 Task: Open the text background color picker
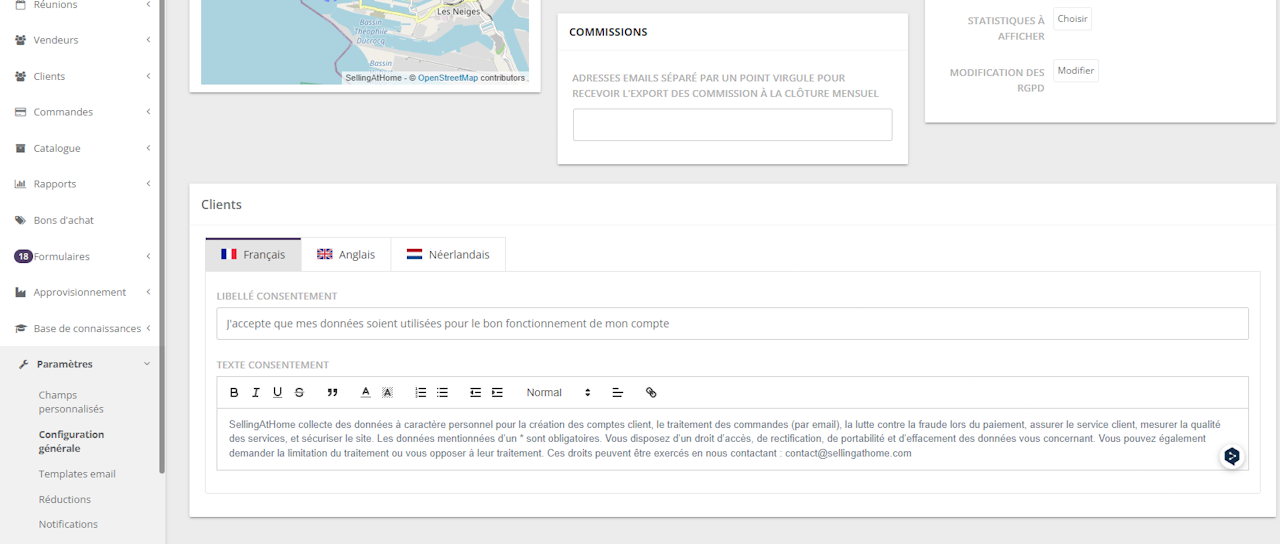point(387,393)
